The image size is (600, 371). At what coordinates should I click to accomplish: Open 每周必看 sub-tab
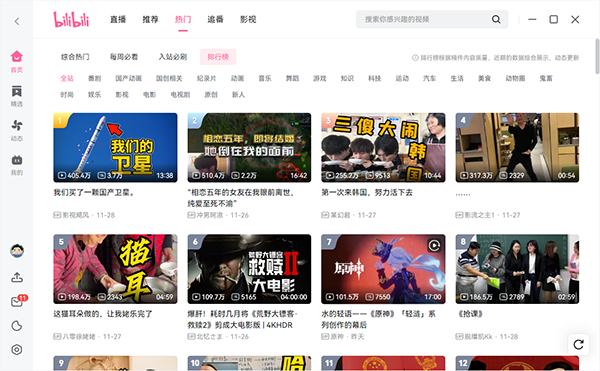pos(124,57)
